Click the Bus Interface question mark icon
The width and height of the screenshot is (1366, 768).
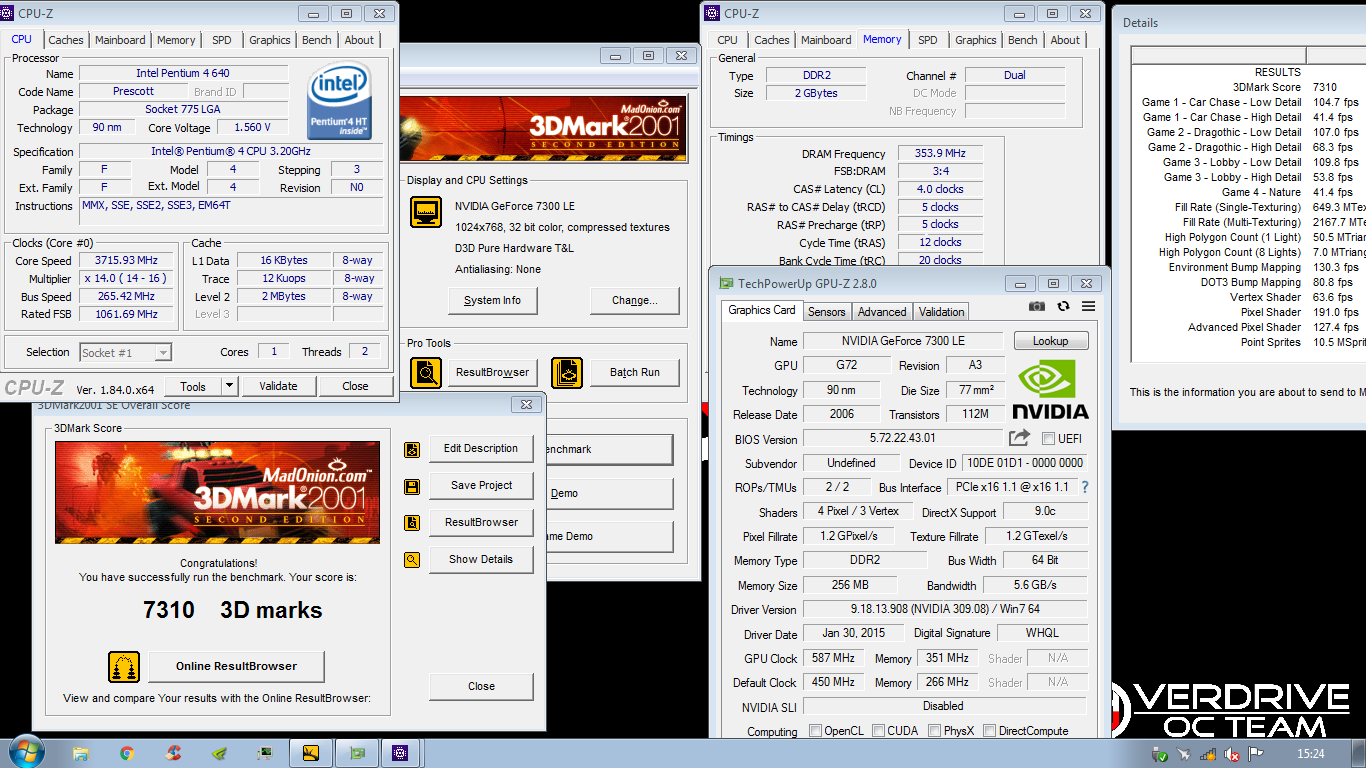1084,487
